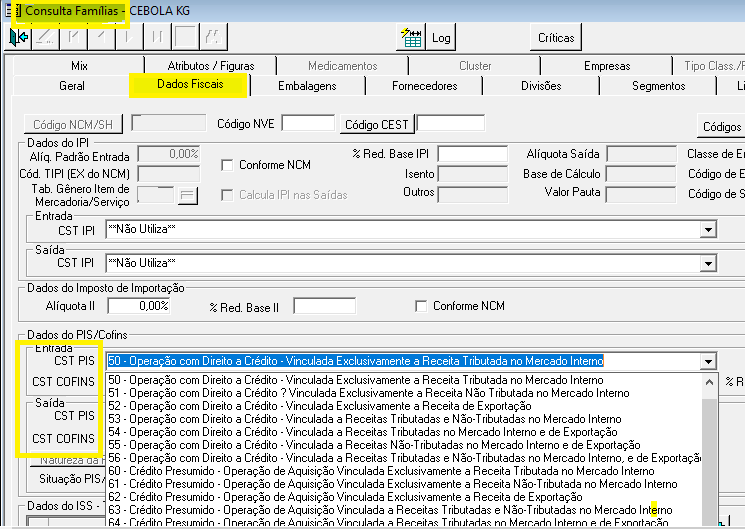The height and width of the screenshot is (529, 745).
Task: Select the Dados Fiscais tab
Action: coord(190,85)
